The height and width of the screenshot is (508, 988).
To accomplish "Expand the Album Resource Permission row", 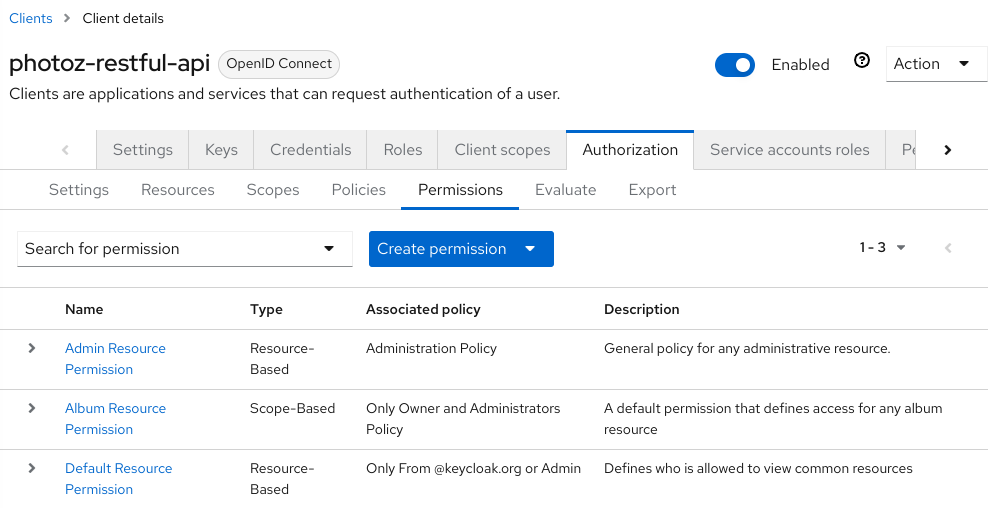I will tap(32, 408).
